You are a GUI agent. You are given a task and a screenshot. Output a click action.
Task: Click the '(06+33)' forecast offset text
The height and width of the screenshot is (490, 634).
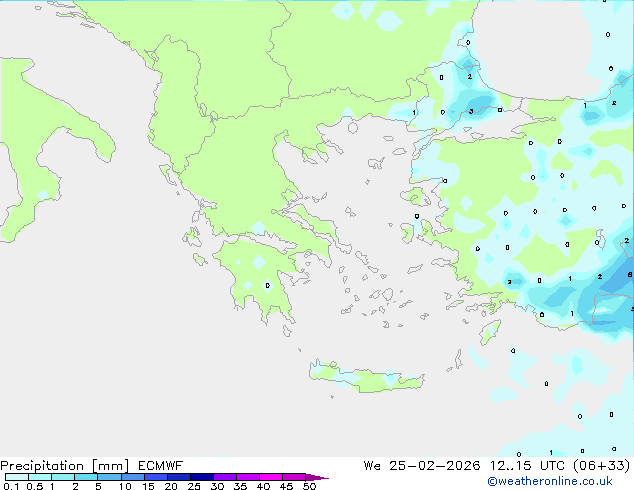coord(602,466)
